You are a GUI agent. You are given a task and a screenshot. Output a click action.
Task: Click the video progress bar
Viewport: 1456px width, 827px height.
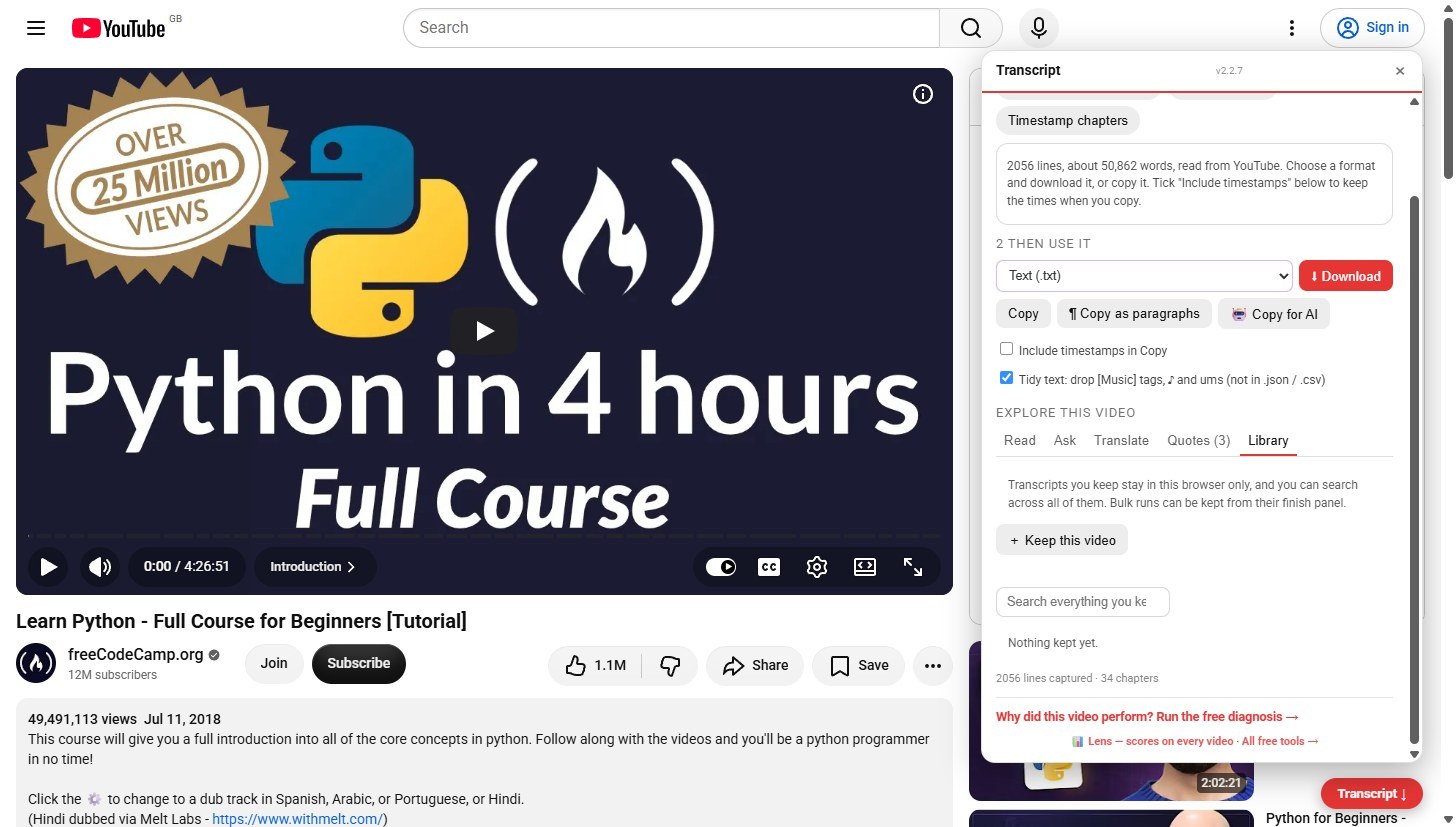pos(484,536)
